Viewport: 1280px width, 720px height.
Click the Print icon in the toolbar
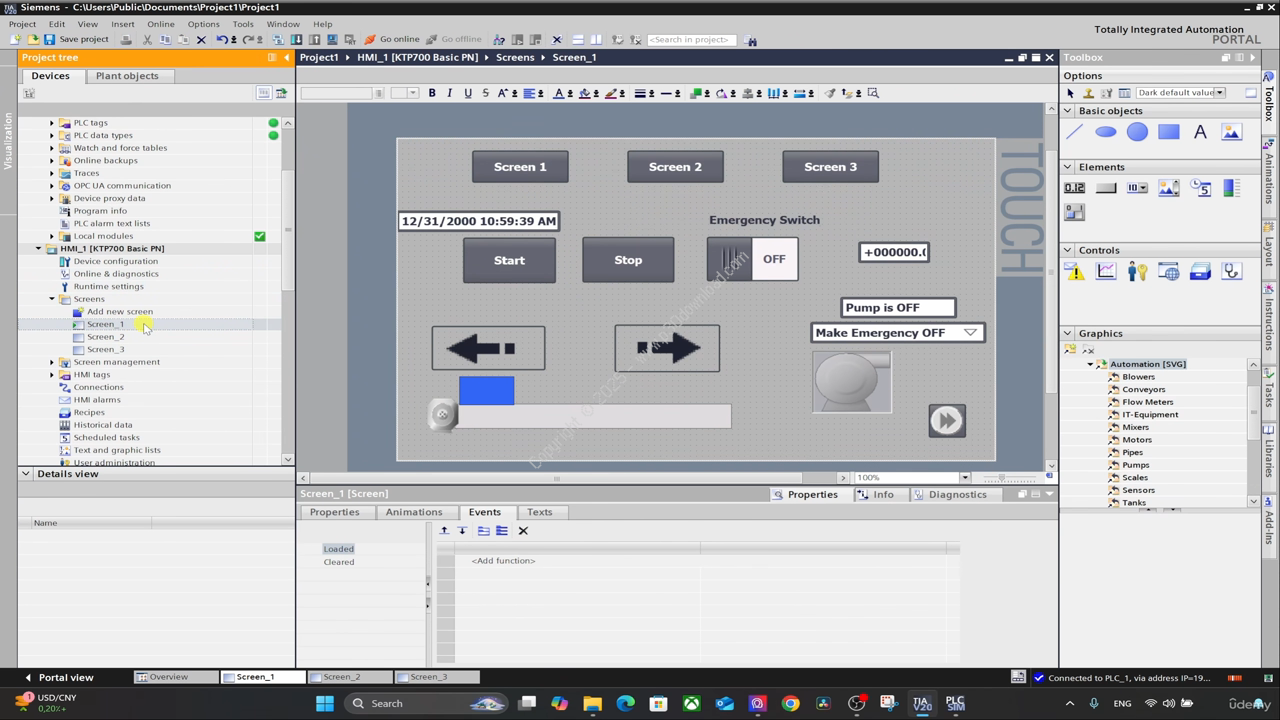pos(126,40)
